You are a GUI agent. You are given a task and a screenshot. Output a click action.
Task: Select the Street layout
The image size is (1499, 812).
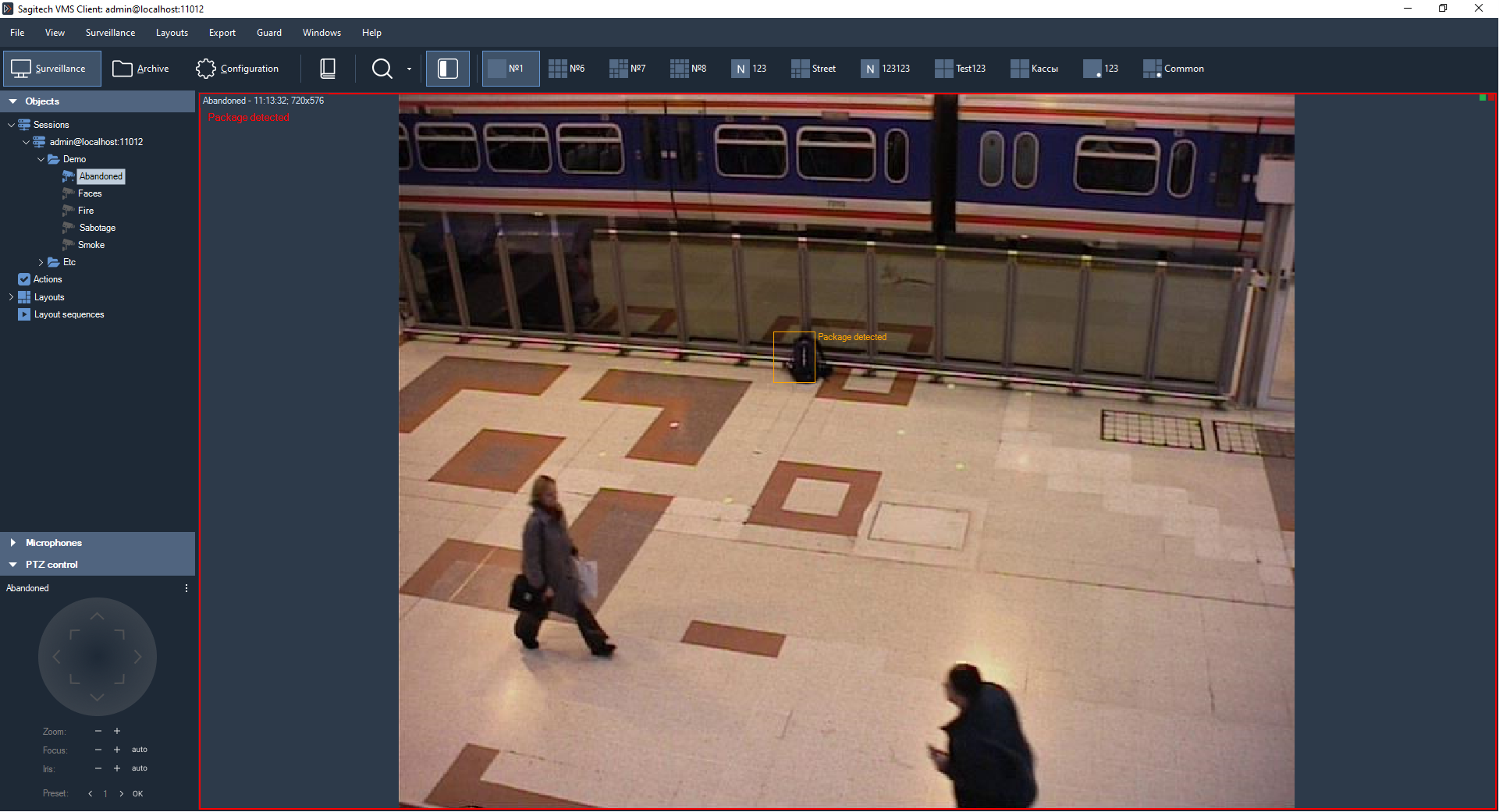(x=813, y=69)
